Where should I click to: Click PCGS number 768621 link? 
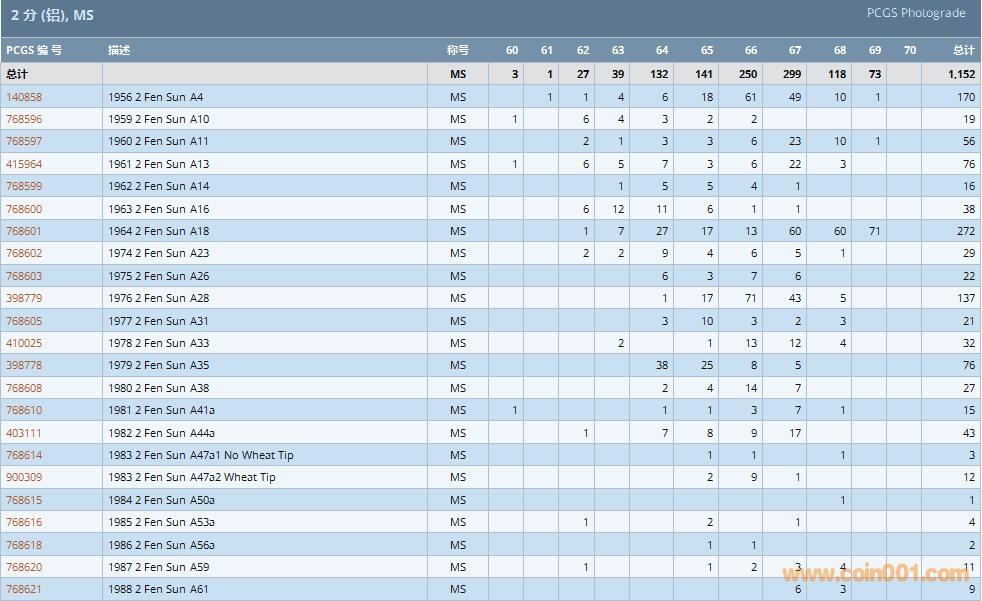point(24,589)
